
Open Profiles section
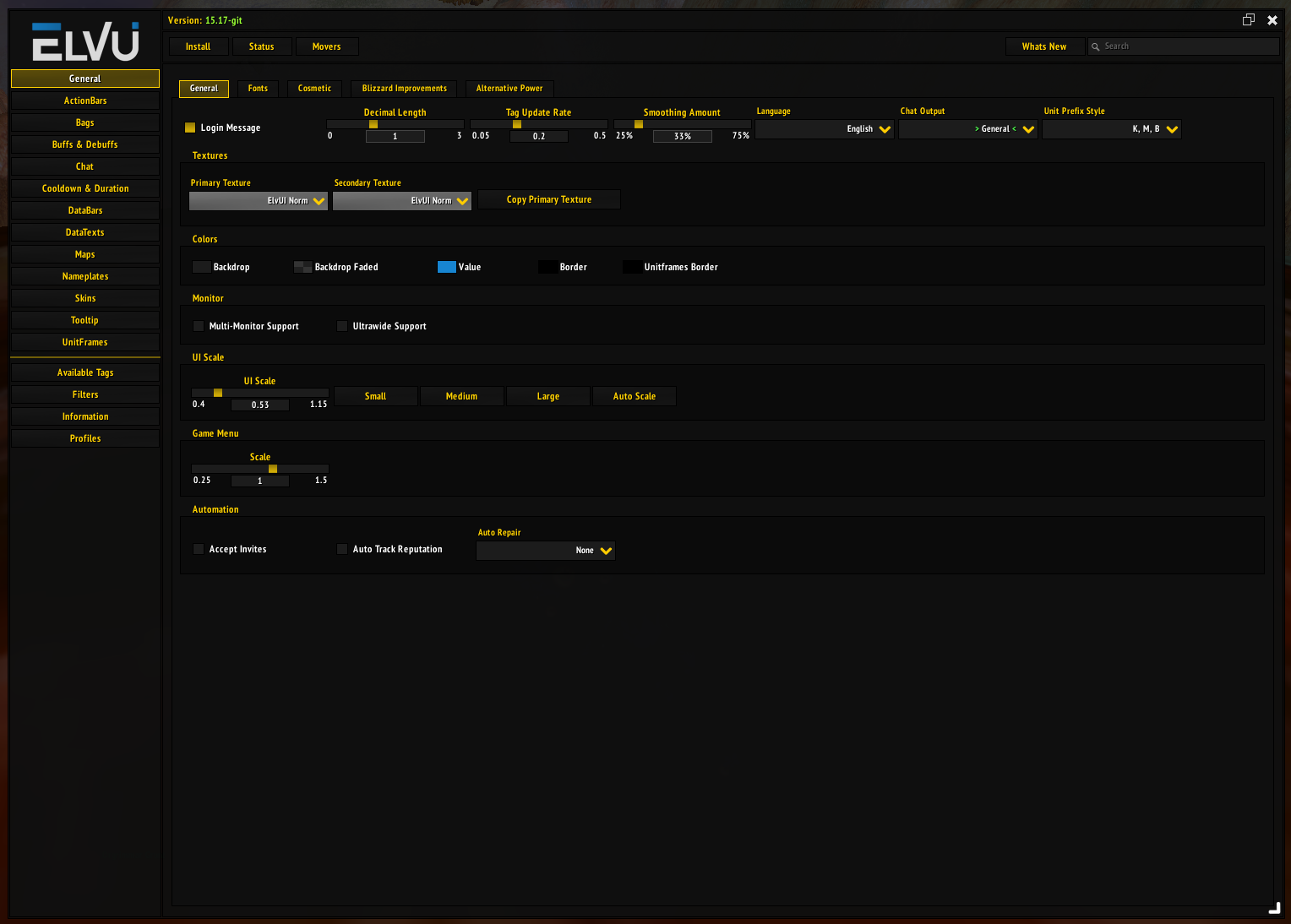[x=85, y=438]
